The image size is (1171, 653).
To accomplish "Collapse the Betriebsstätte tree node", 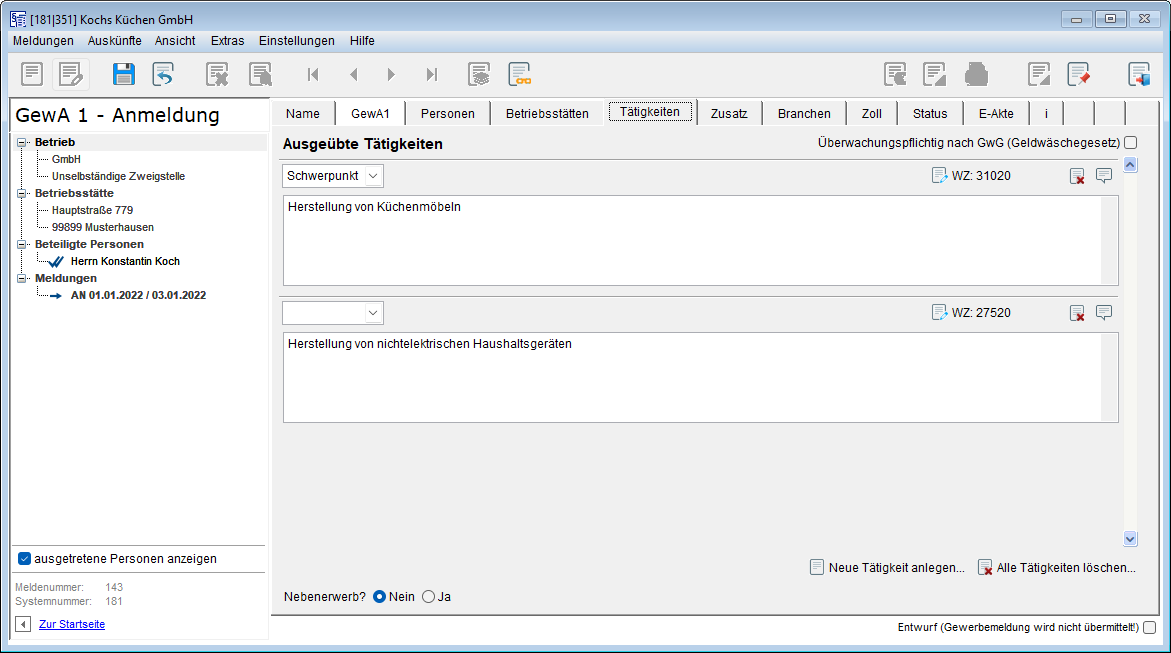I will [23, 193].
